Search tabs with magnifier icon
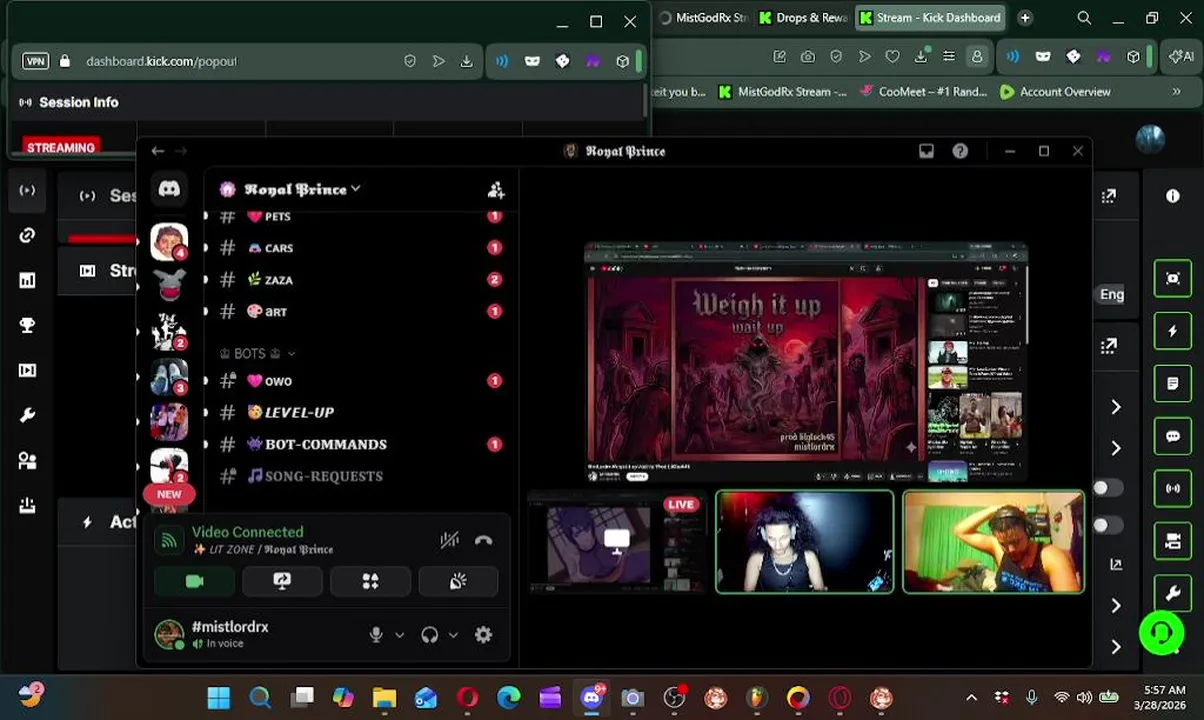Viewport: 1204px width, 720px height. [x=1084, y=18]
